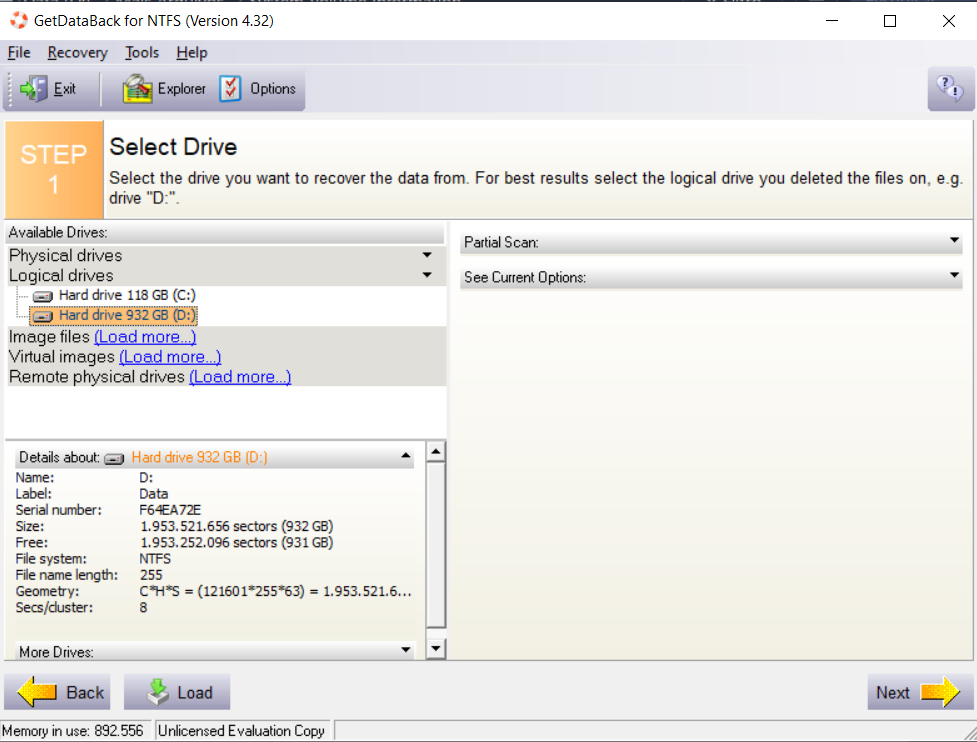Click the Label value Data
This screenshot has height=742, width=977.
pos(154,494)
